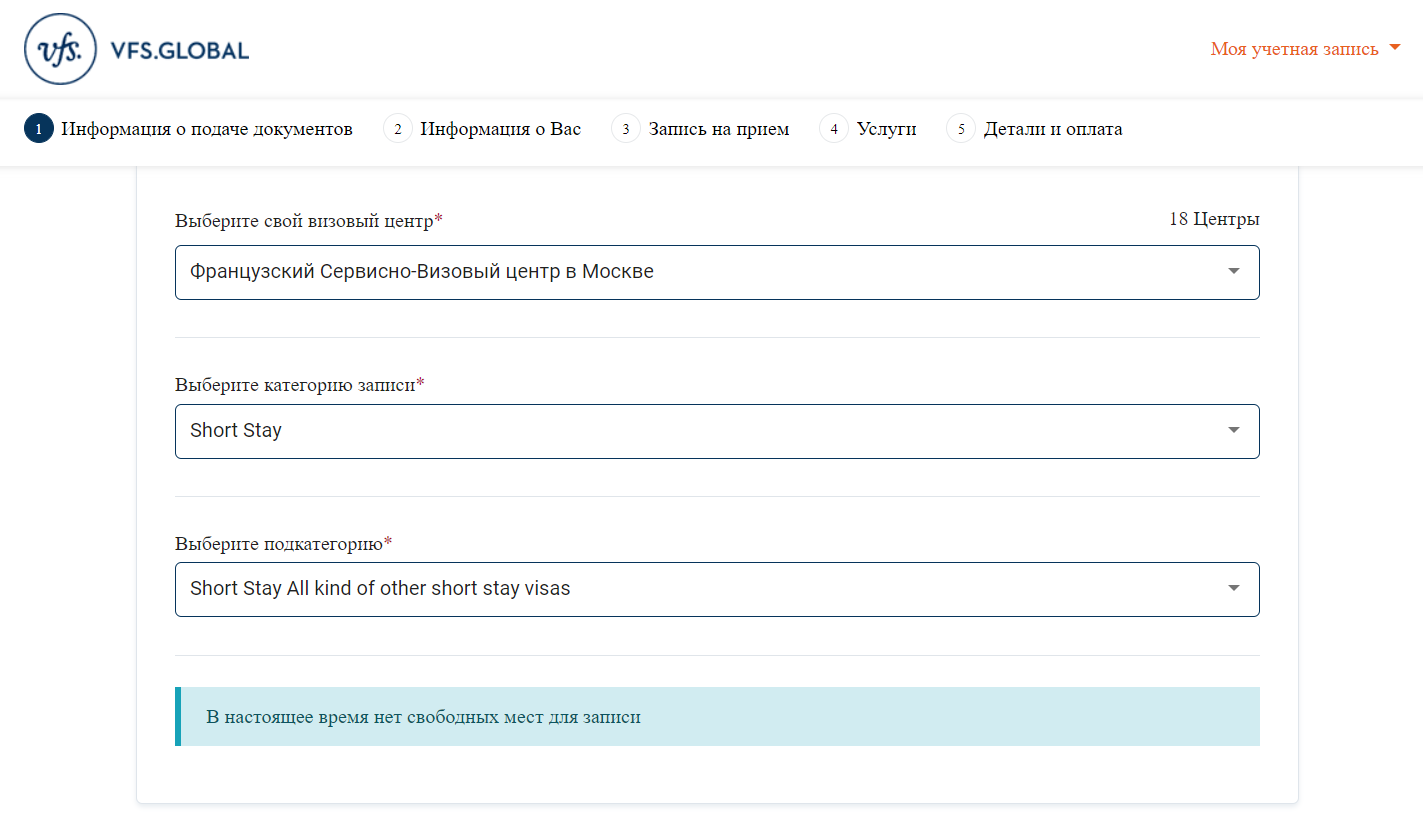Click the arrow next to Моя учетная запись
This screenshot has width=1423, height=820.
(1395, 48)
